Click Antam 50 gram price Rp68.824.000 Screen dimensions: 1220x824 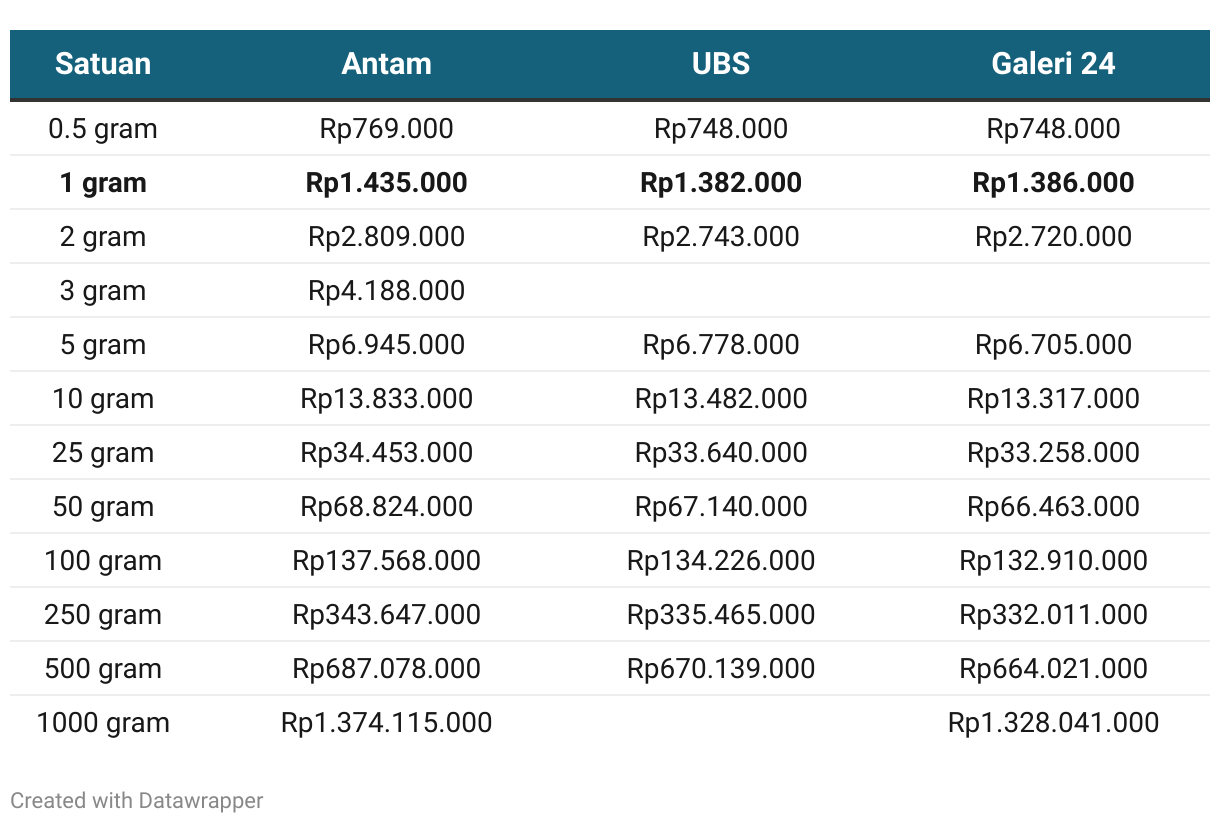point(387,507)
